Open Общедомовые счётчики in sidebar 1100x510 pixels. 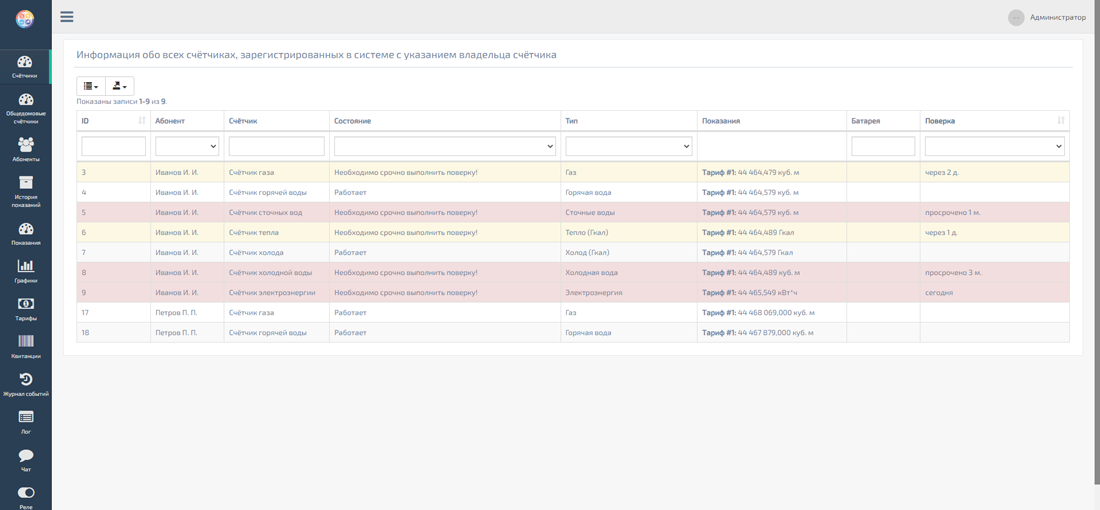point(25,107)
